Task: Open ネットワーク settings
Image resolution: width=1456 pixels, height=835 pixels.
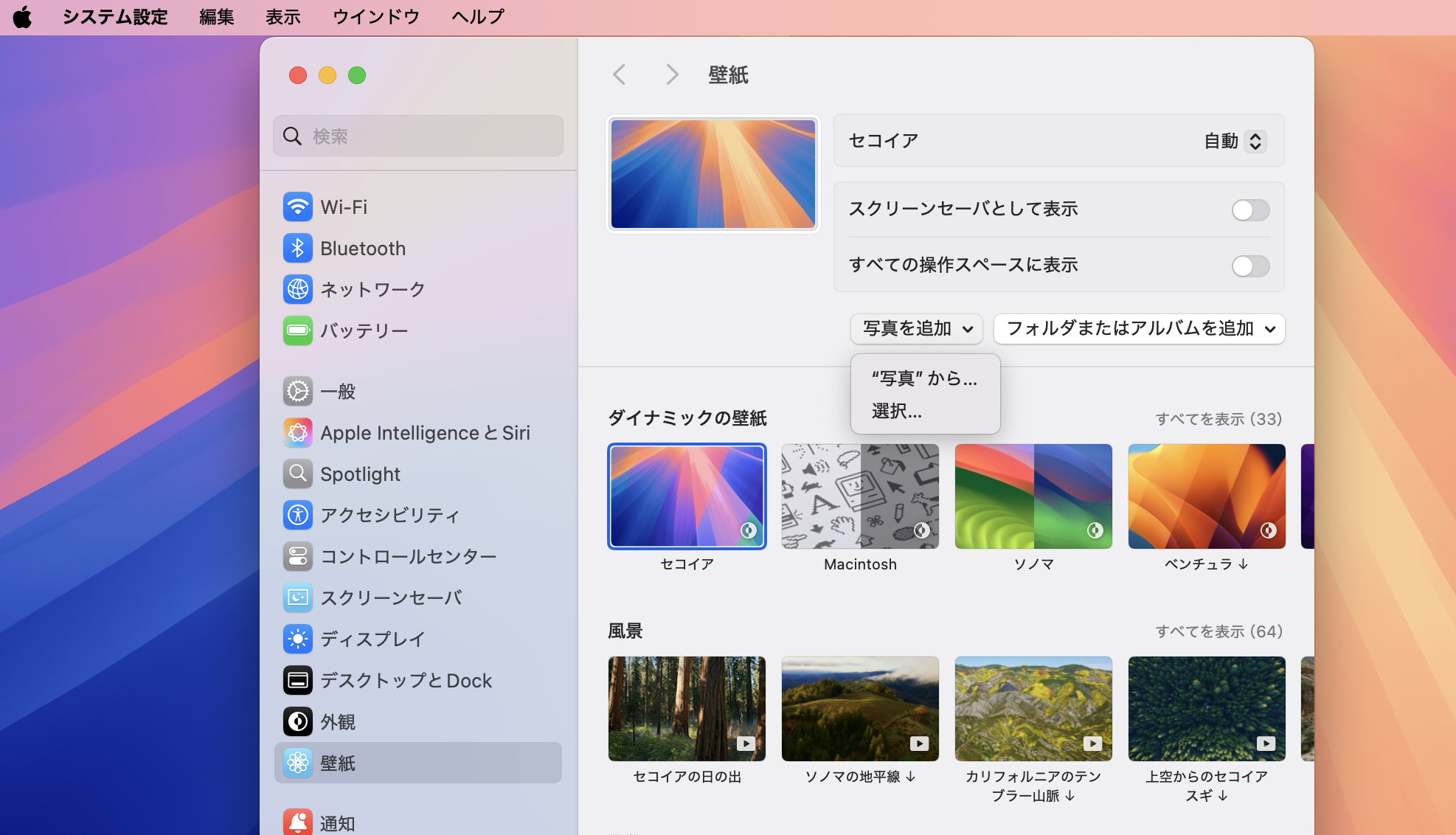Action: pyautogui.click(x=372, y=289)
